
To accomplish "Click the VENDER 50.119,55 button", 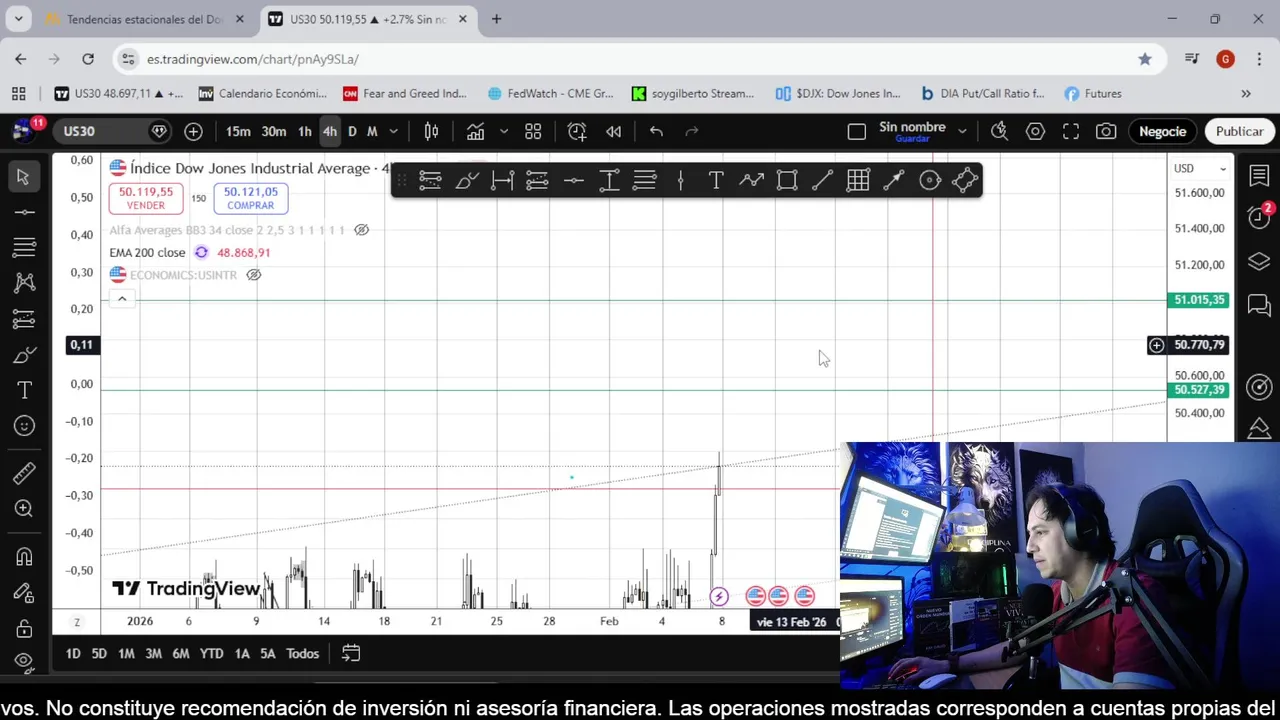I will point(146,198).
